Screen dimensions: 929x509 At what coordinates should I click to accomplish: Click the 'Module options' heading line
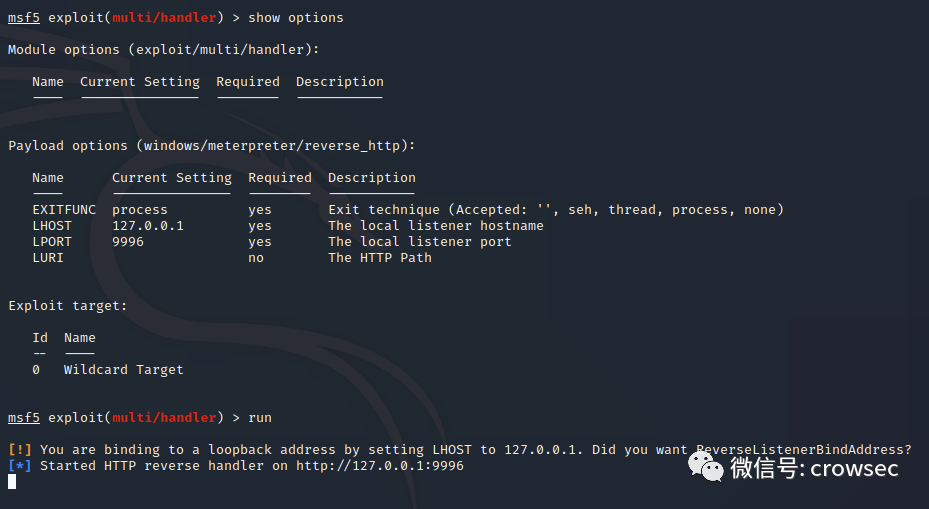pyautogui.click(x=164, y=50)
